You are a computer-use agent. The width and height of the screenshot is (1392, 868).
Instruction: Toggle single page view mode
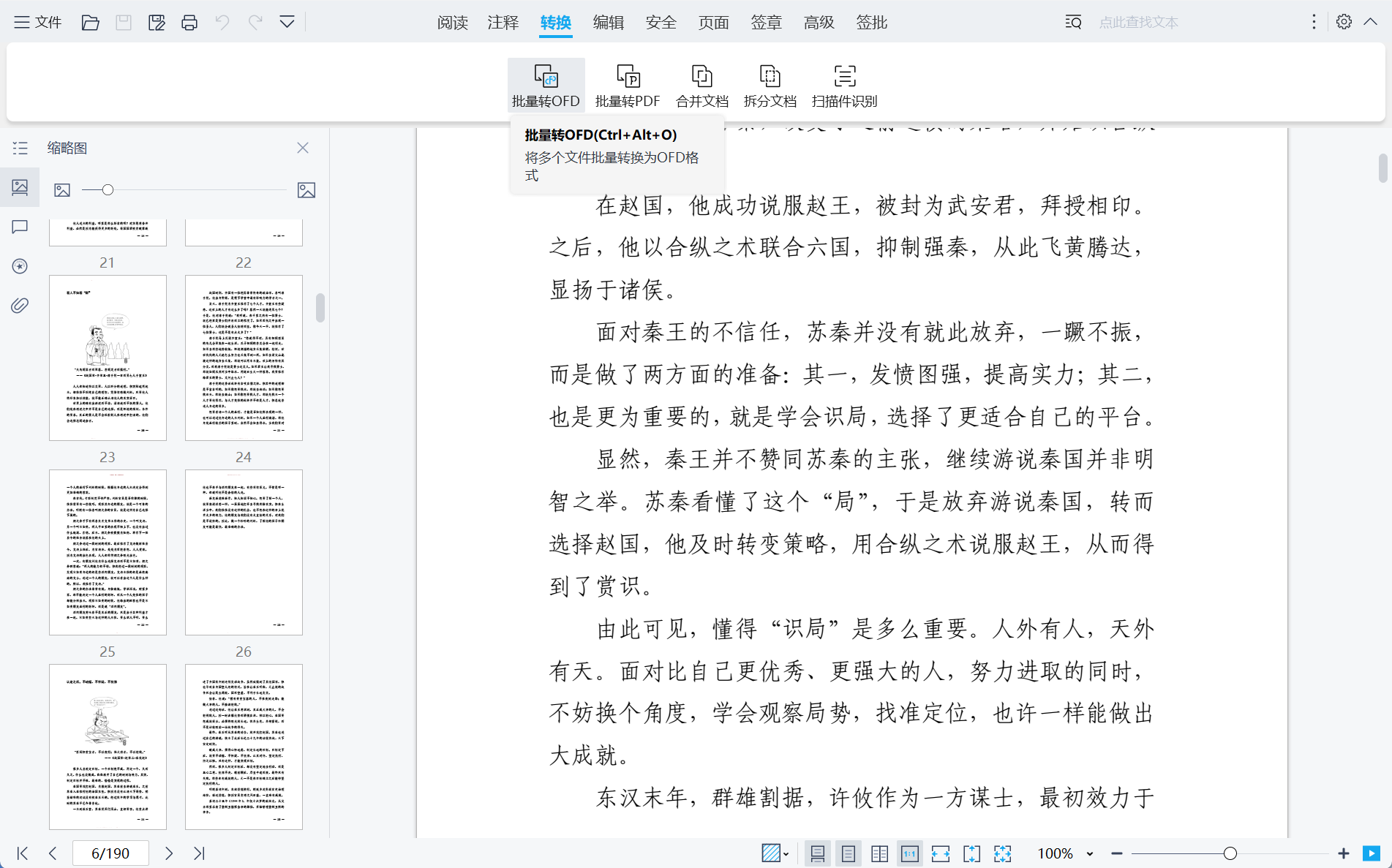[x=849, y=853]
